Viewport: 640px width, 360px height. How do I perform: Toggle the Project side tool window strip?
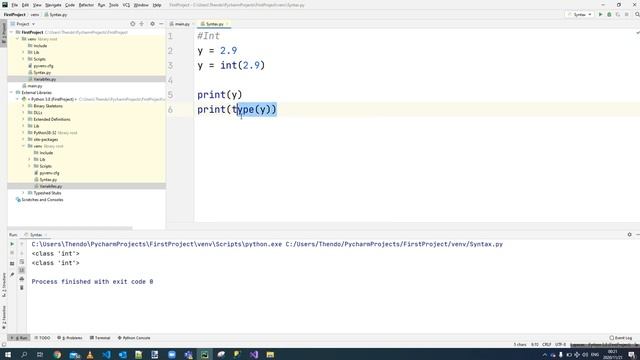click(4, 33)
